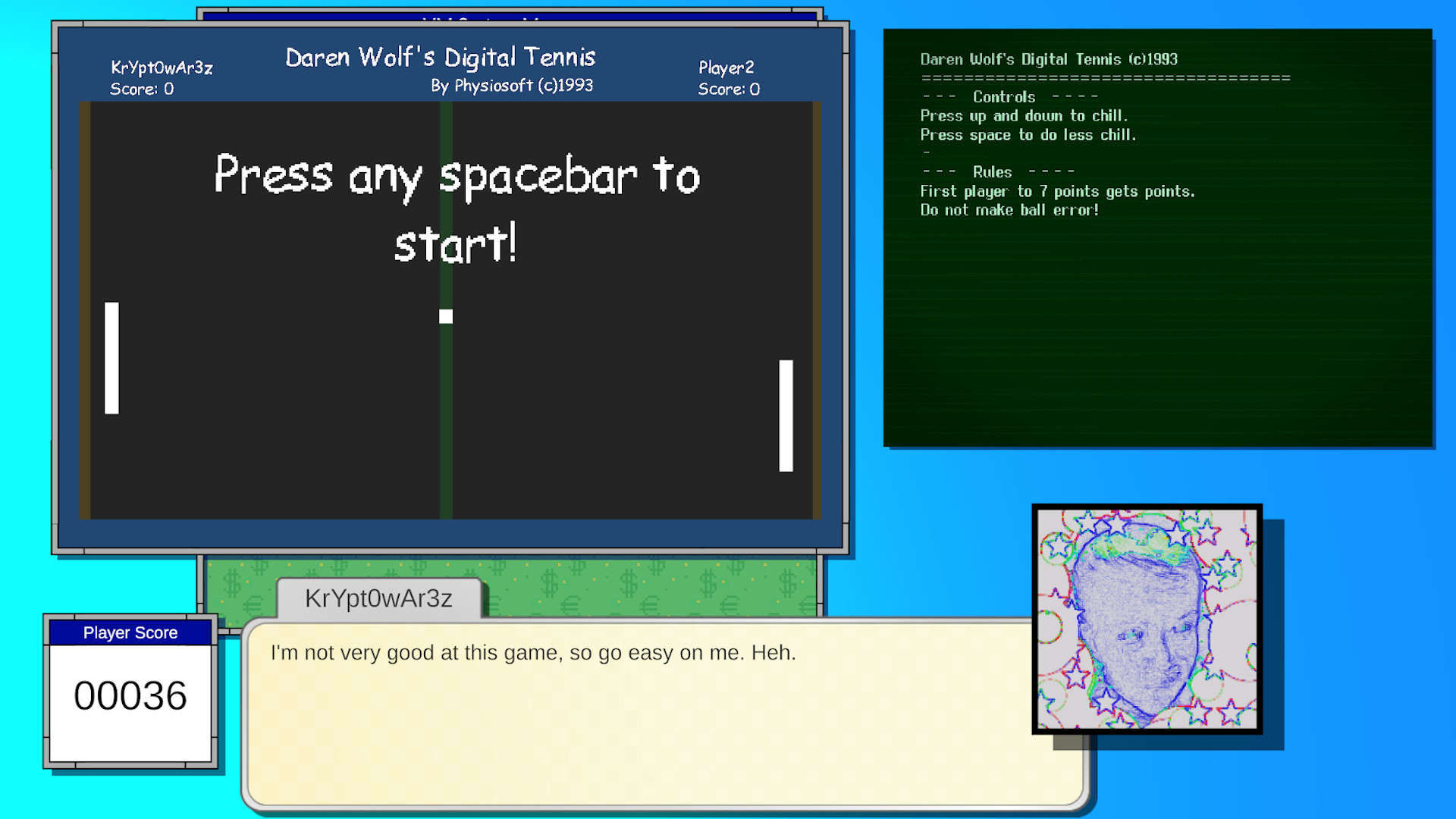The width and height of the screenshot is (1456, 819).
Task: Click the left white paddle
Action: coord(111,356)
